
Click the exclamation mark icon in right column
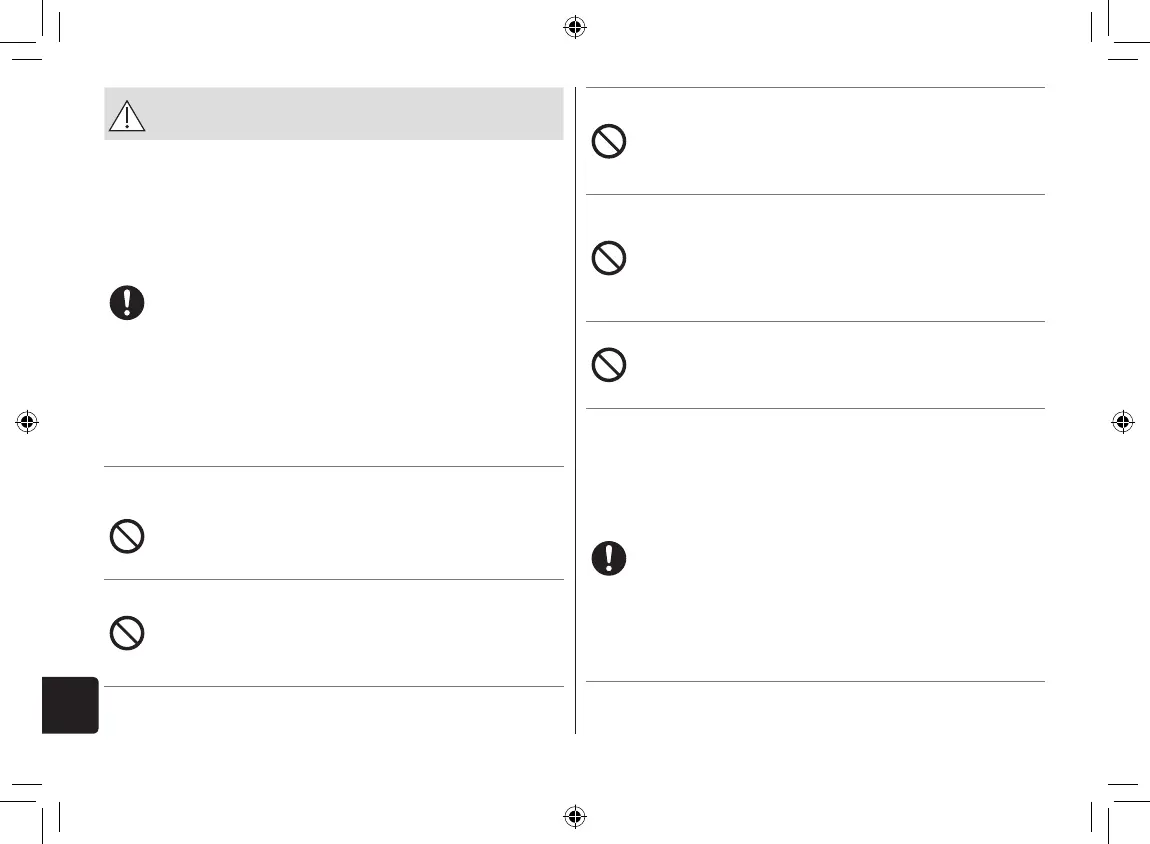coord(608,558)
